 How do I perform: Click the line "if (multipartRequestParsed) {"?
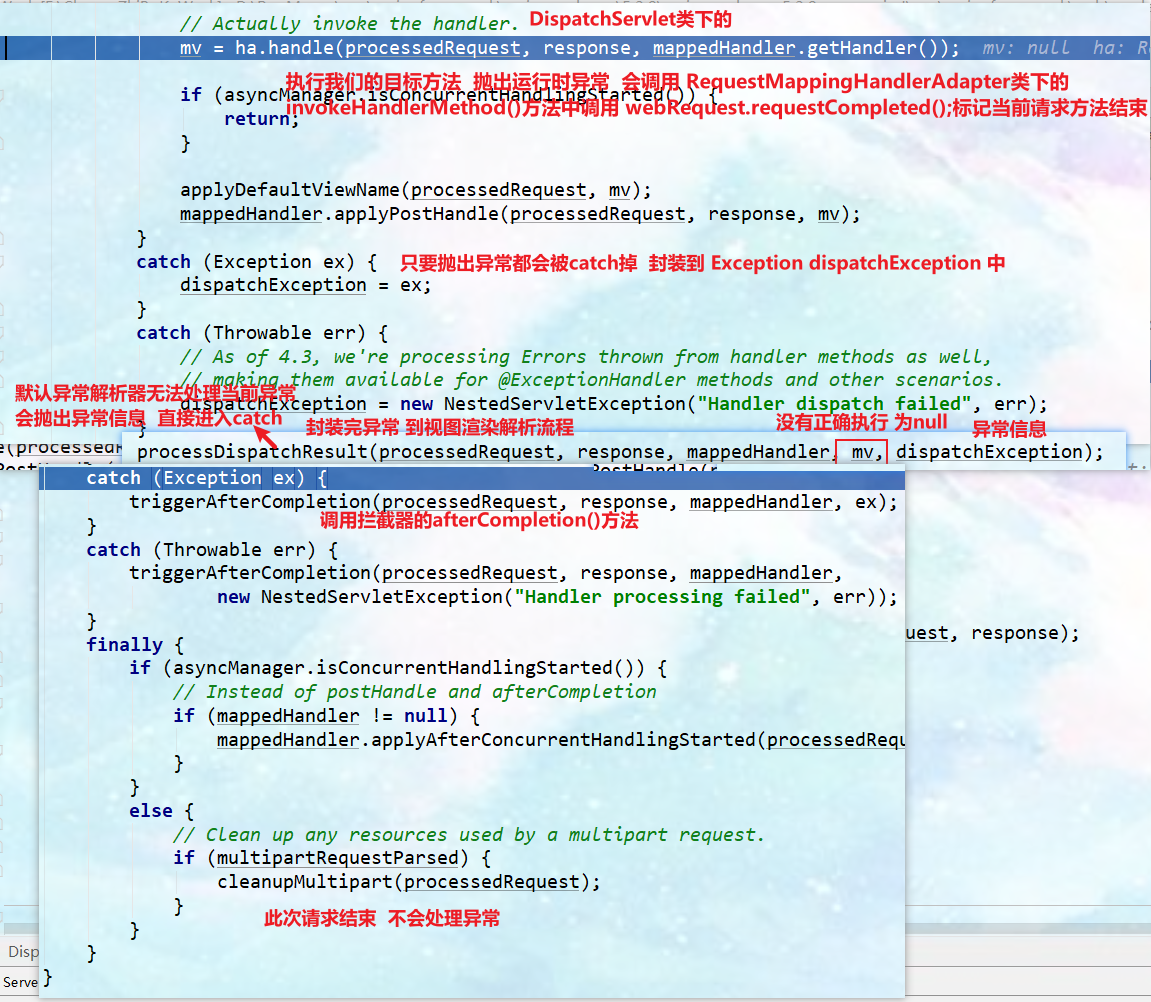[332, 858]
